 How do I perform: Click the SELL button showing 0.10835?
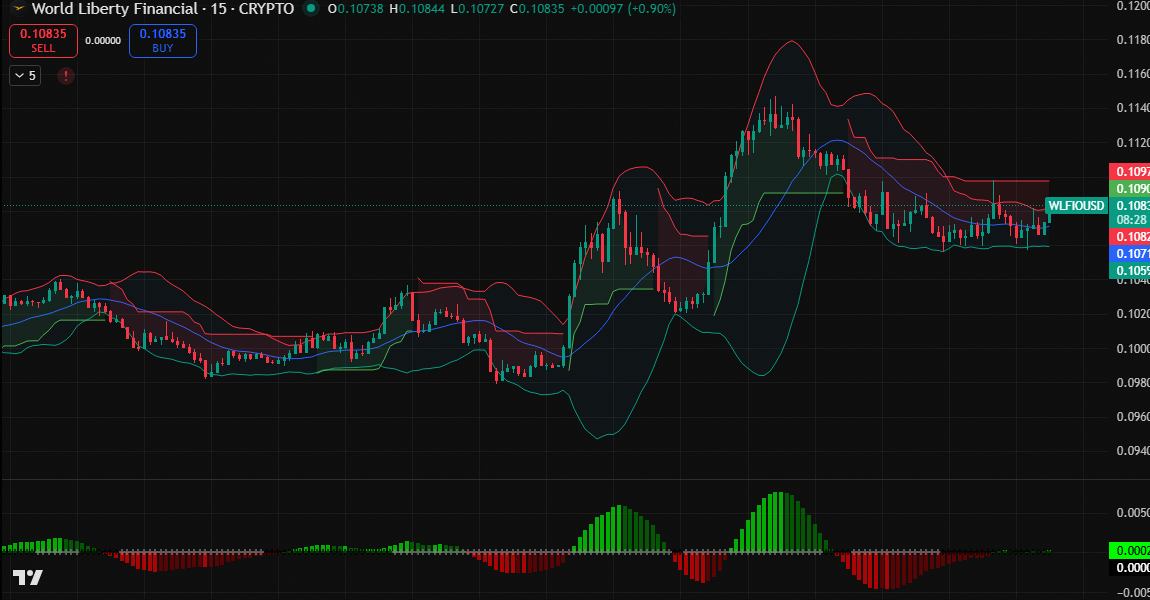[x=42, y=40]
